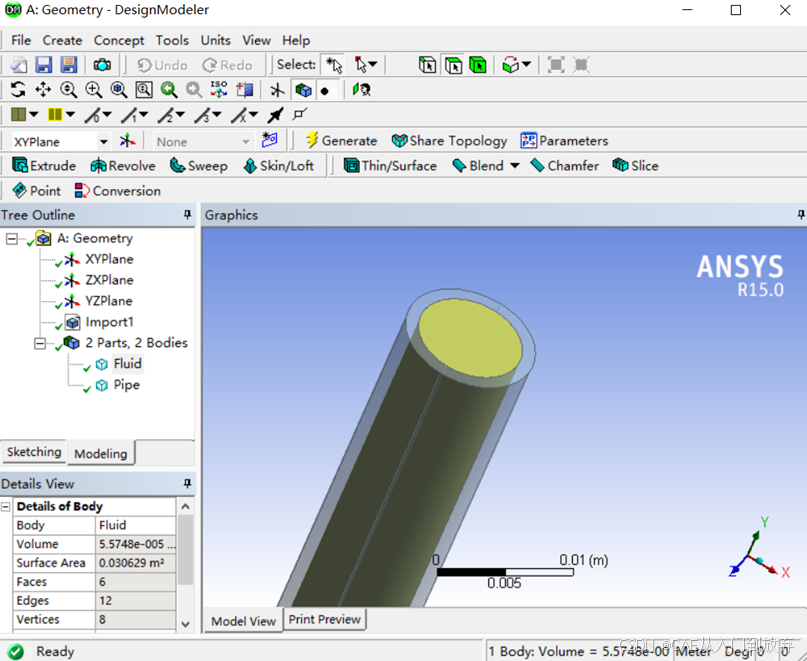Click the Share Topology button
Viewport: 807px width, 661px height.
(x=450, y=141)
